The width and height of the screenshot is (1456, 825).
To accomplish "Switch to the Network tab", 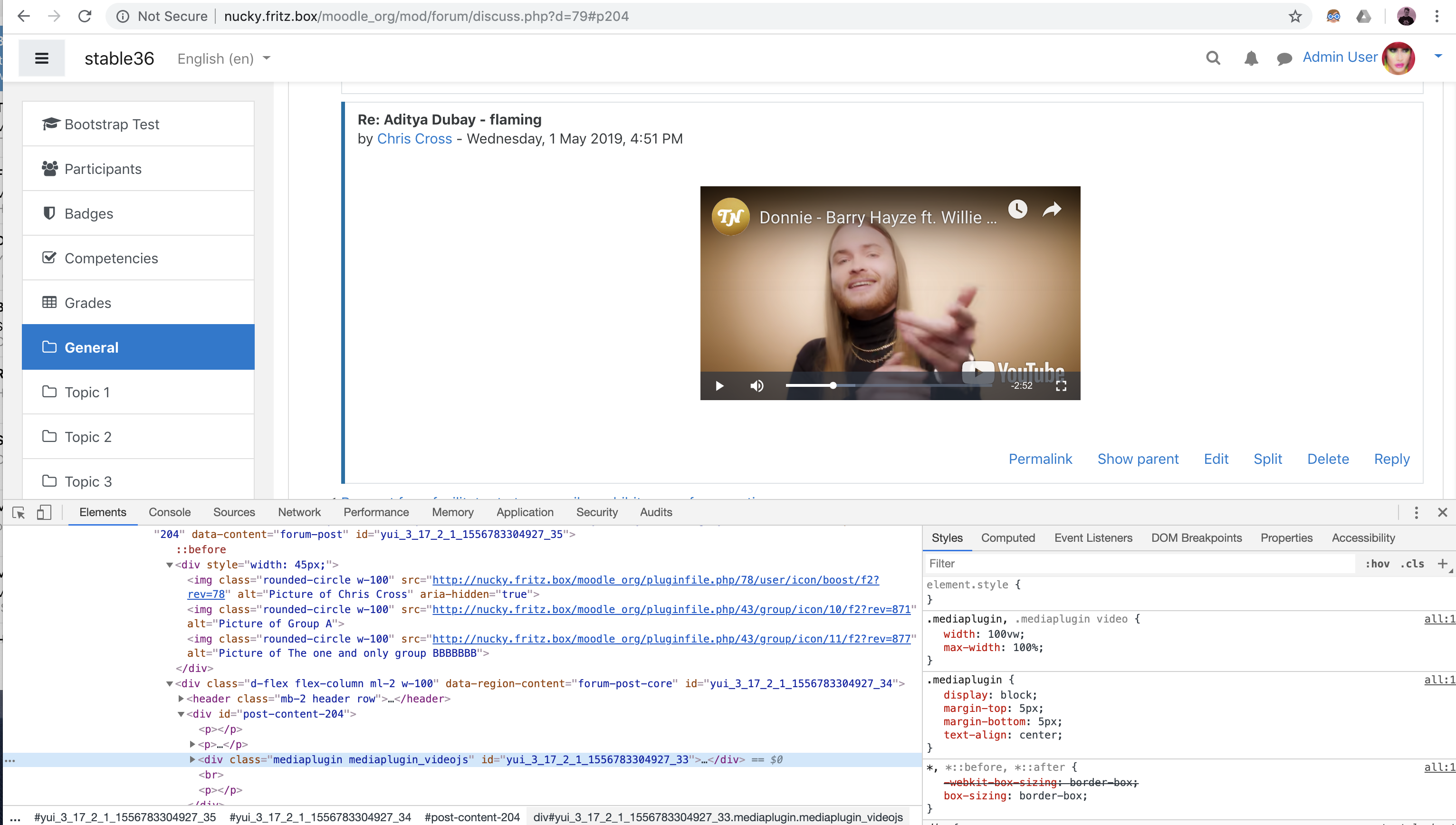I will (299, 512).
